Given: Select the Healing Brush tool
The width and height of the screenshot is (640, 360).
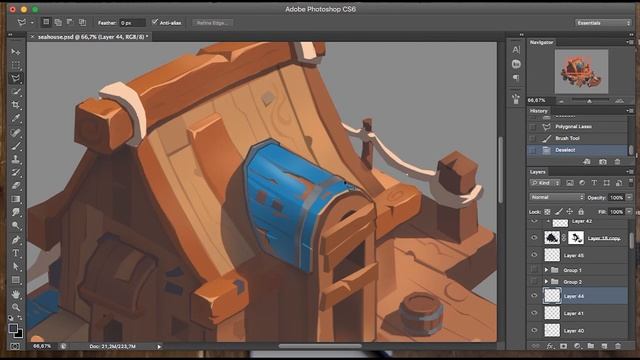Looking at the screenshot, I should point(16,132).
